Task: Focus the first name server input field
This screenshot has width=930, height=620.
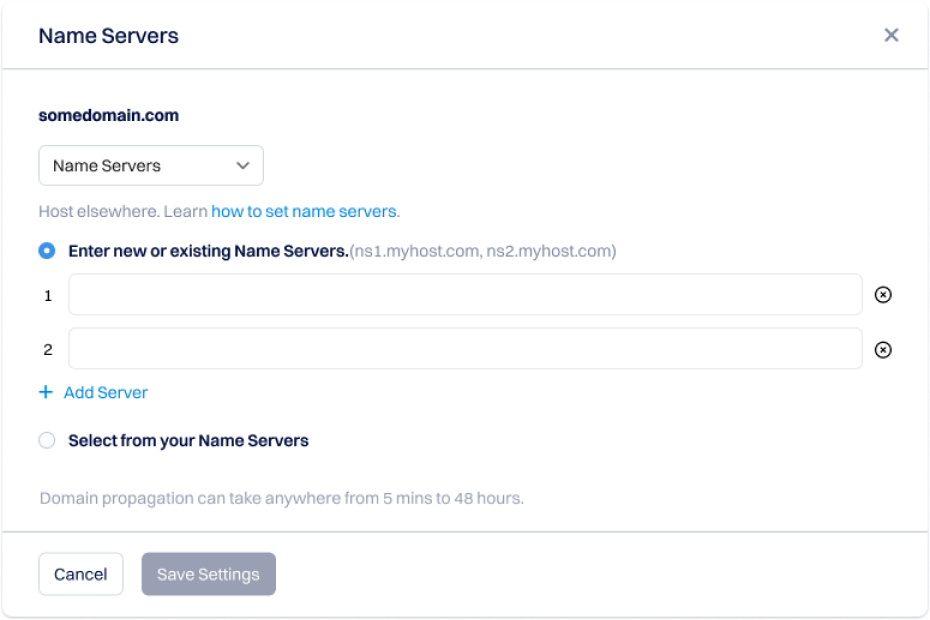Action: 465,295
